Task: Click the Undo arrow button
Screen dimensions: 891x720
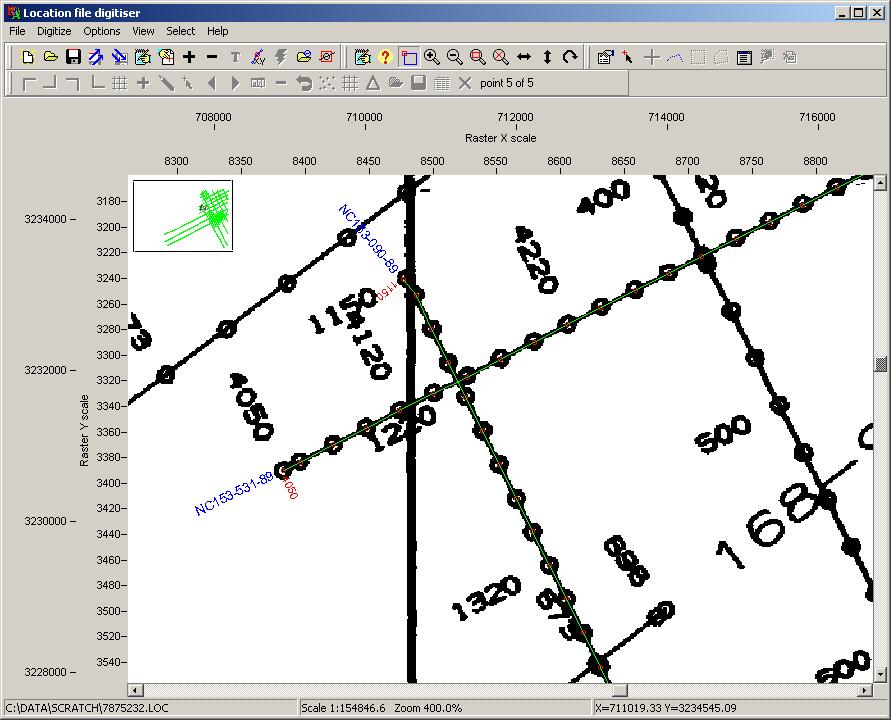Action: (304, 83)
